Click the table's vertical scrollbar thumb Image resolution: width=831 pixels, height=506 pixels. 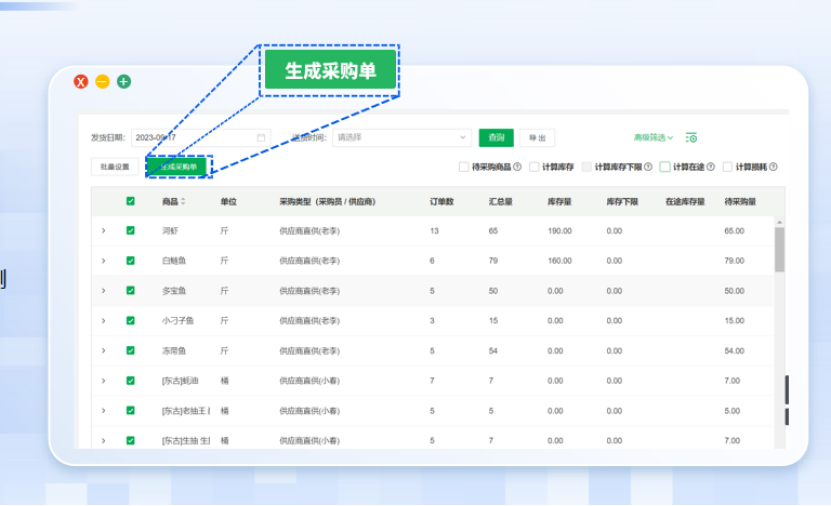pyautogui.click(x=779, y=250)
